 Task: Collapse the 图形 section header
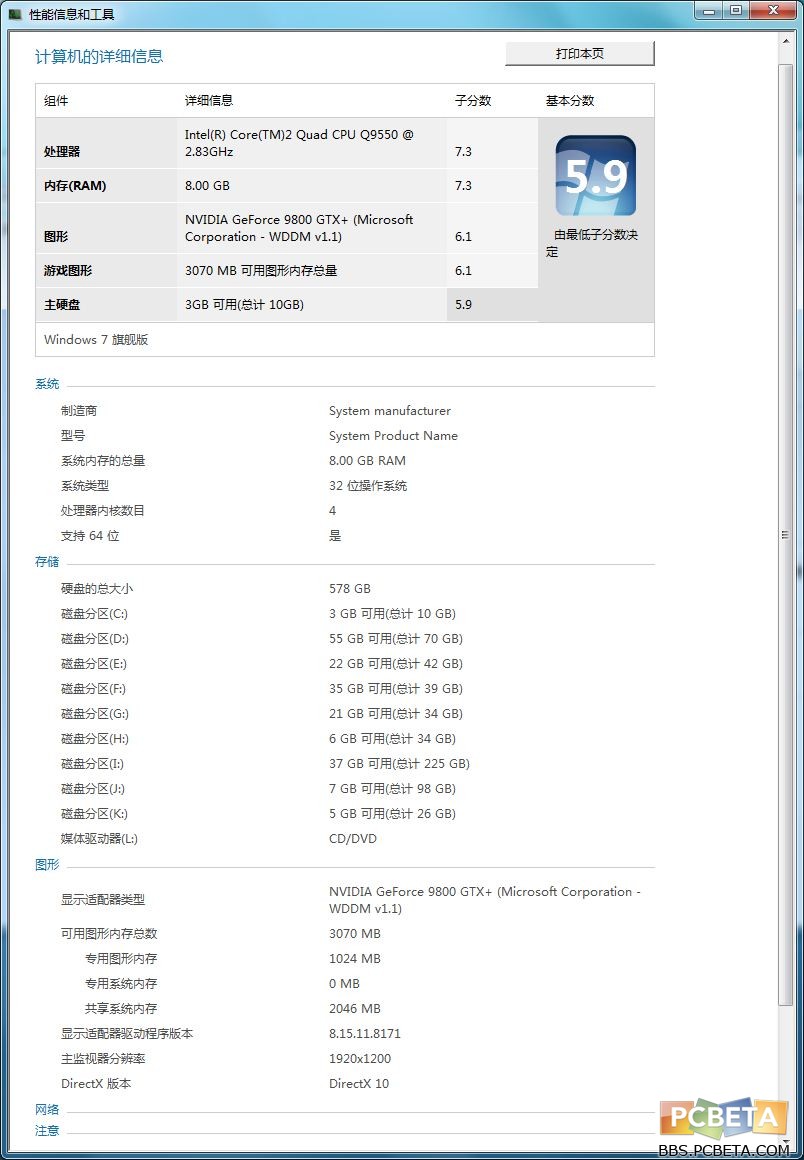coord(47,865)
